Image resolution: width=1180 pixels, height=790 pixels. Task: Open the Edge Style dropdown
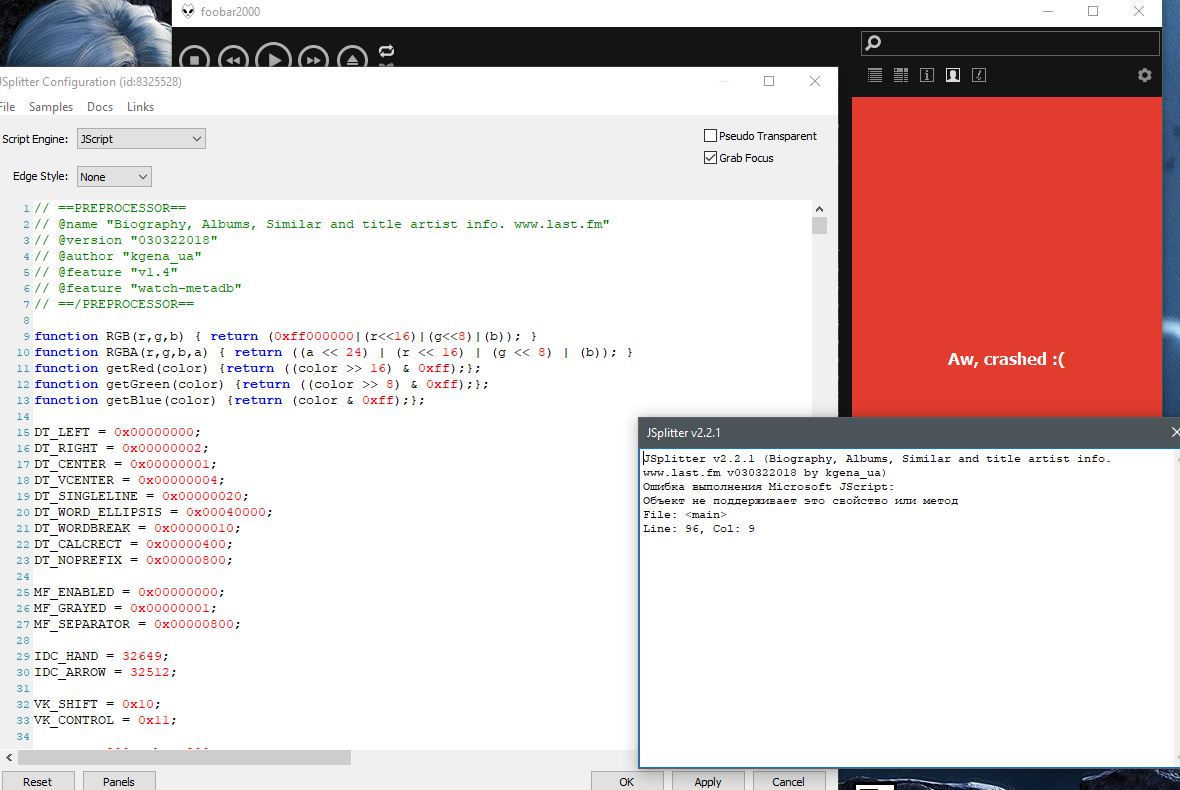(114, 177)
